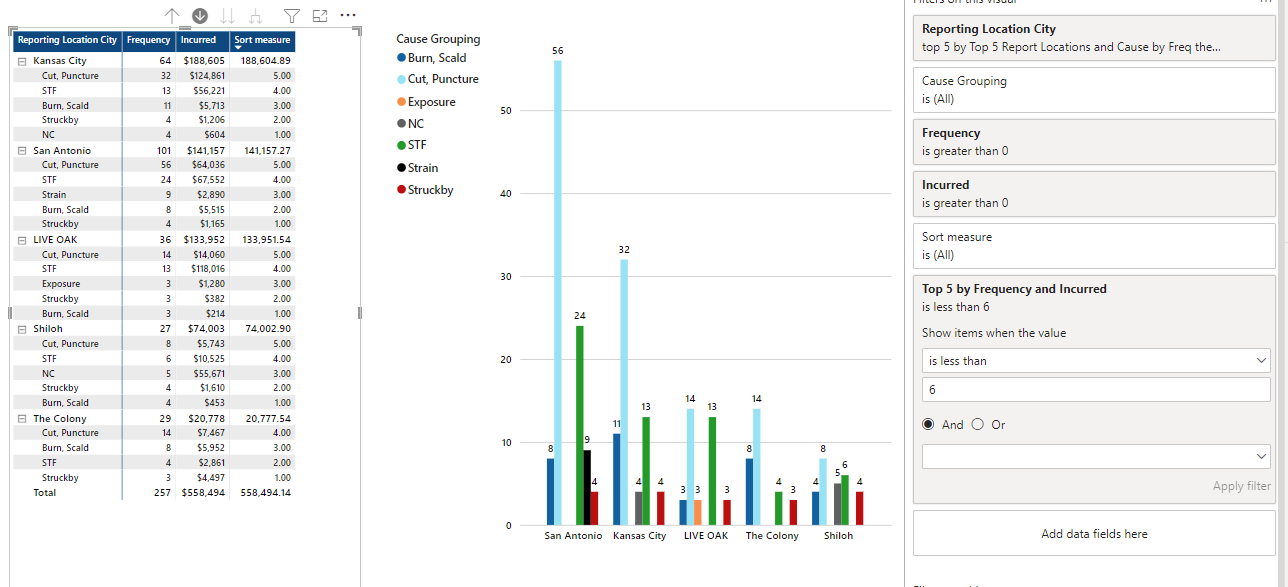
Task: Open the 'is less than' condition dropdown
Action: click(1096, 361)
